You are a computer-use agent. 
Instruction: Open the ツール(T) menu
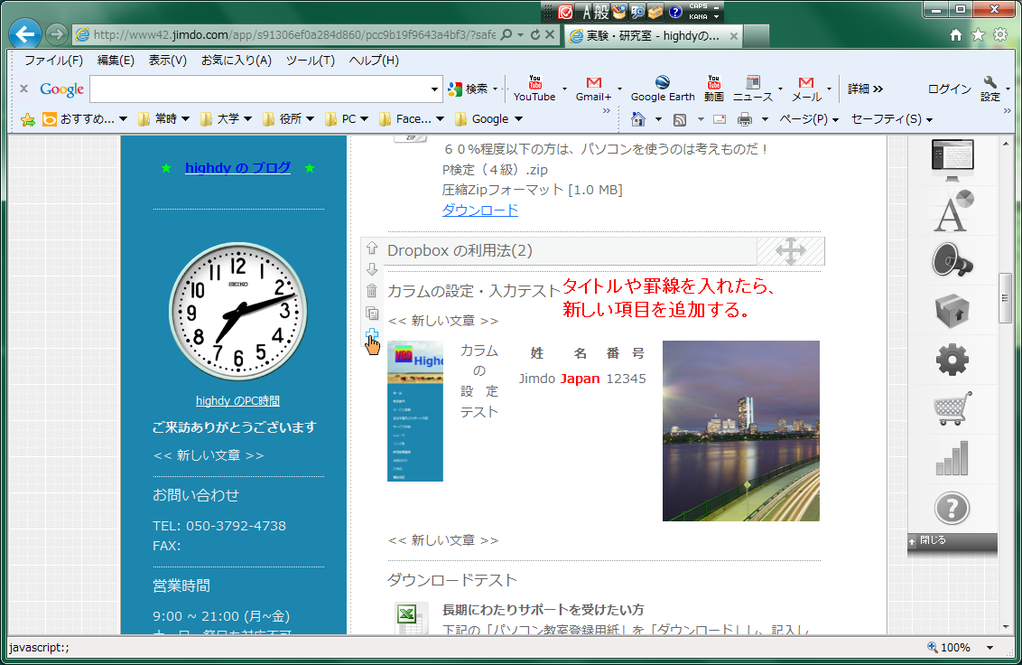click(310, 60)
